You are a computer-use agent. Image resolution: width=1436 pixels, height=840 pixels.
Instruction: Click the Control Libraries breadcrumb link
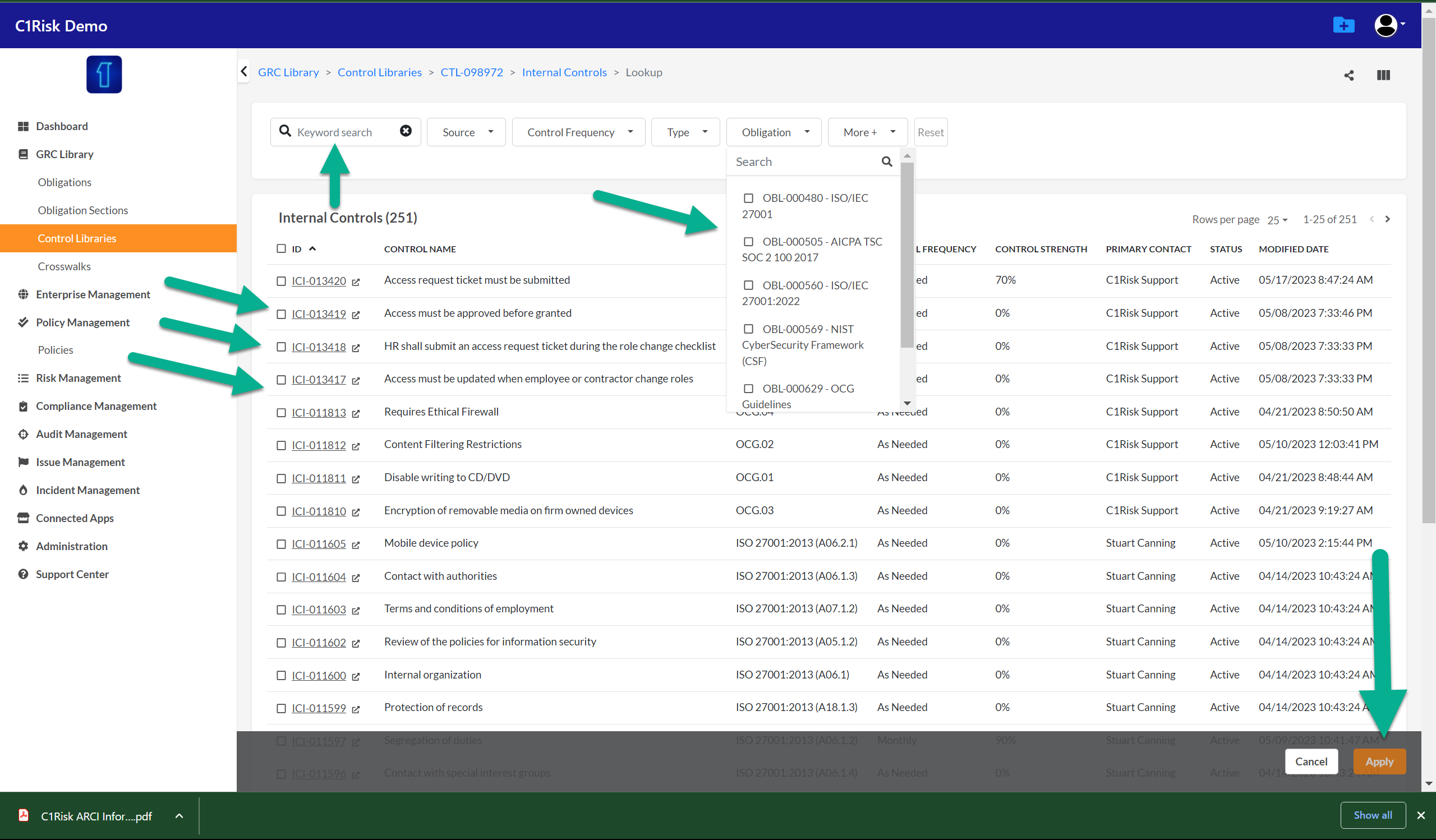(x=380, y=72)
